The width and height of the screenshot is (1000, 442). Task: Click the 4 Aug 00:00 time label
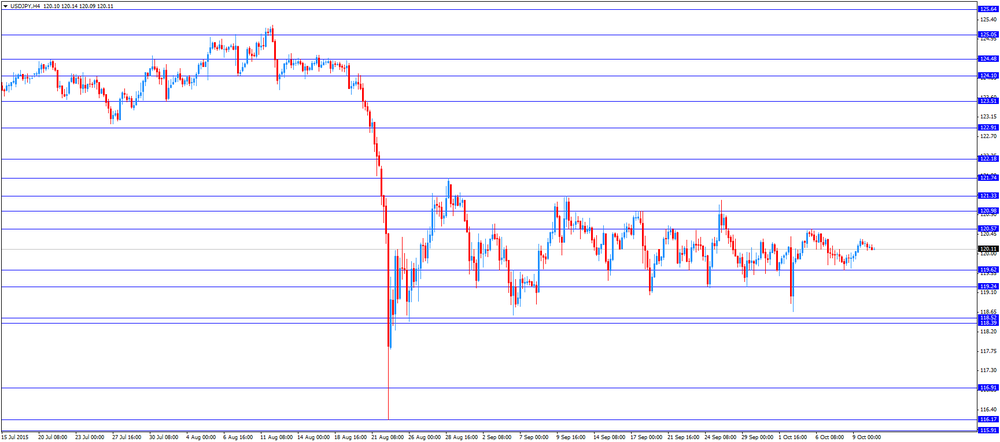[x=200, y=438]
